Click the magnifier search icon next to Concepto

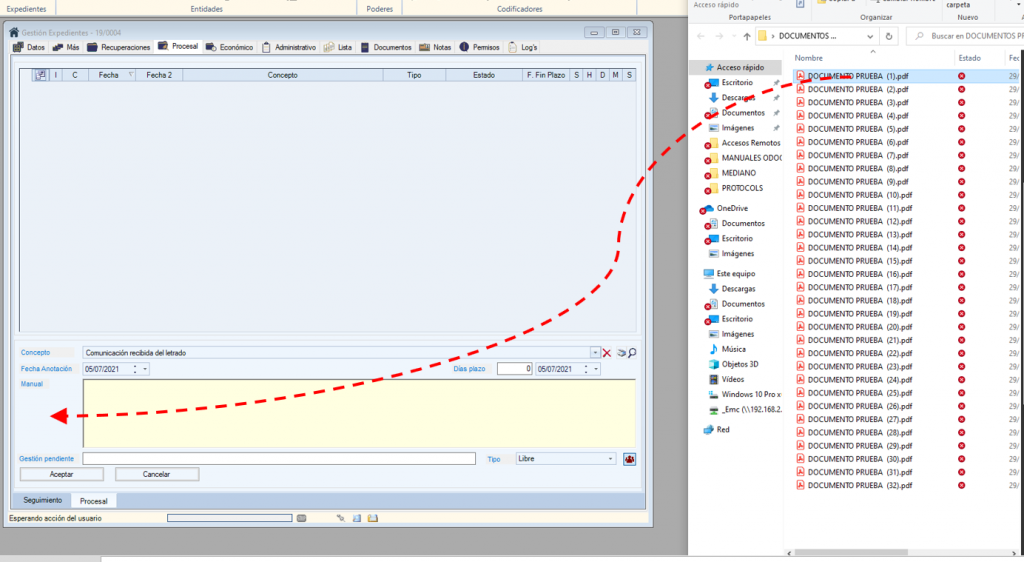pyautogui.click(x=632, y=353)
